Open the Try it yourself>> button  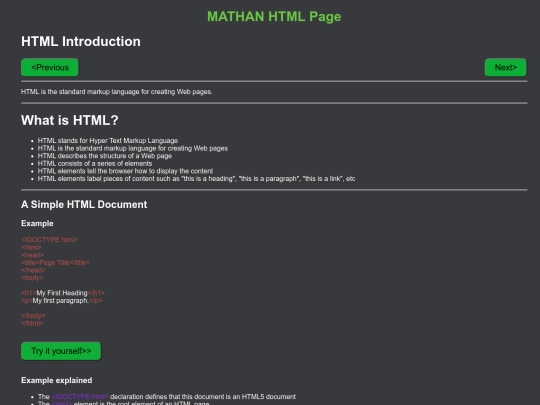pyautogui.click(x=61, y=351)
